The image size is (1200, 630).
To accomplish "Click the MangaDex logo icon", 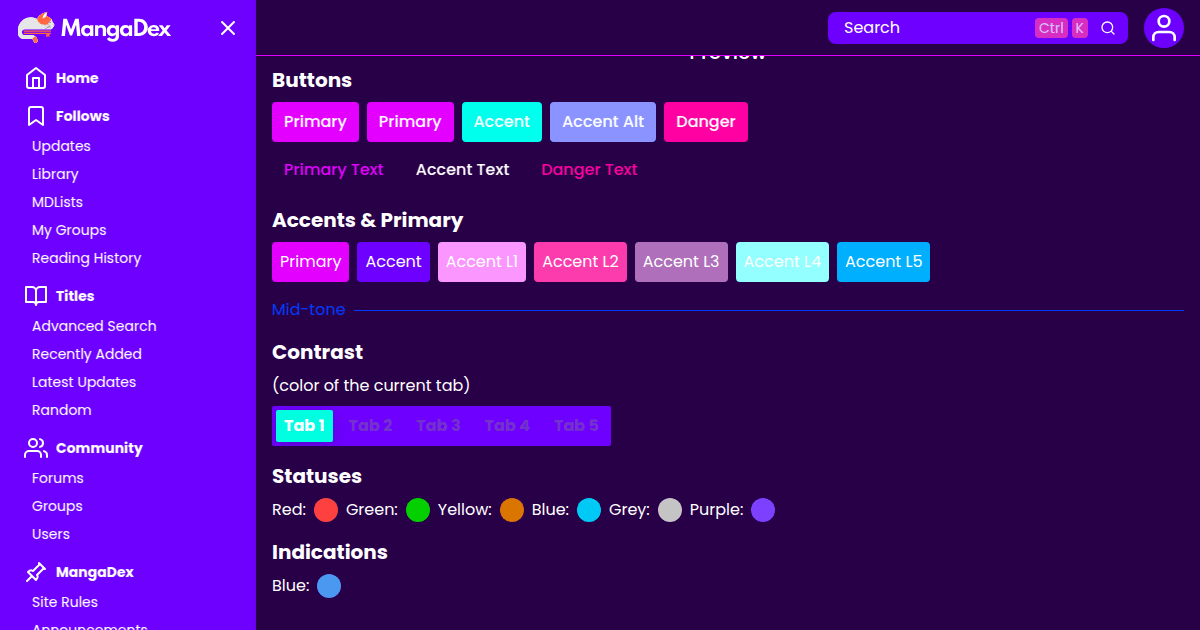I will pos(37,28).
